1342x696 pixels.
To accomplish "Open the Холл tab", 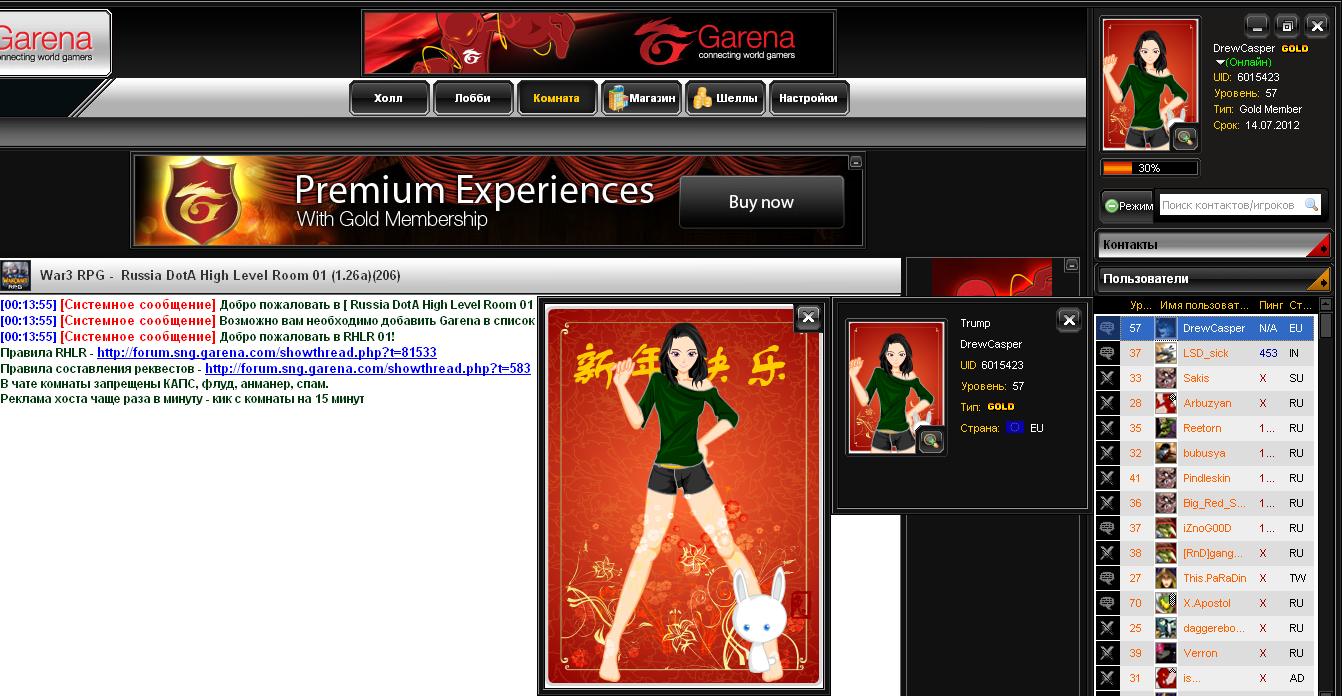I will coord(389,98).
